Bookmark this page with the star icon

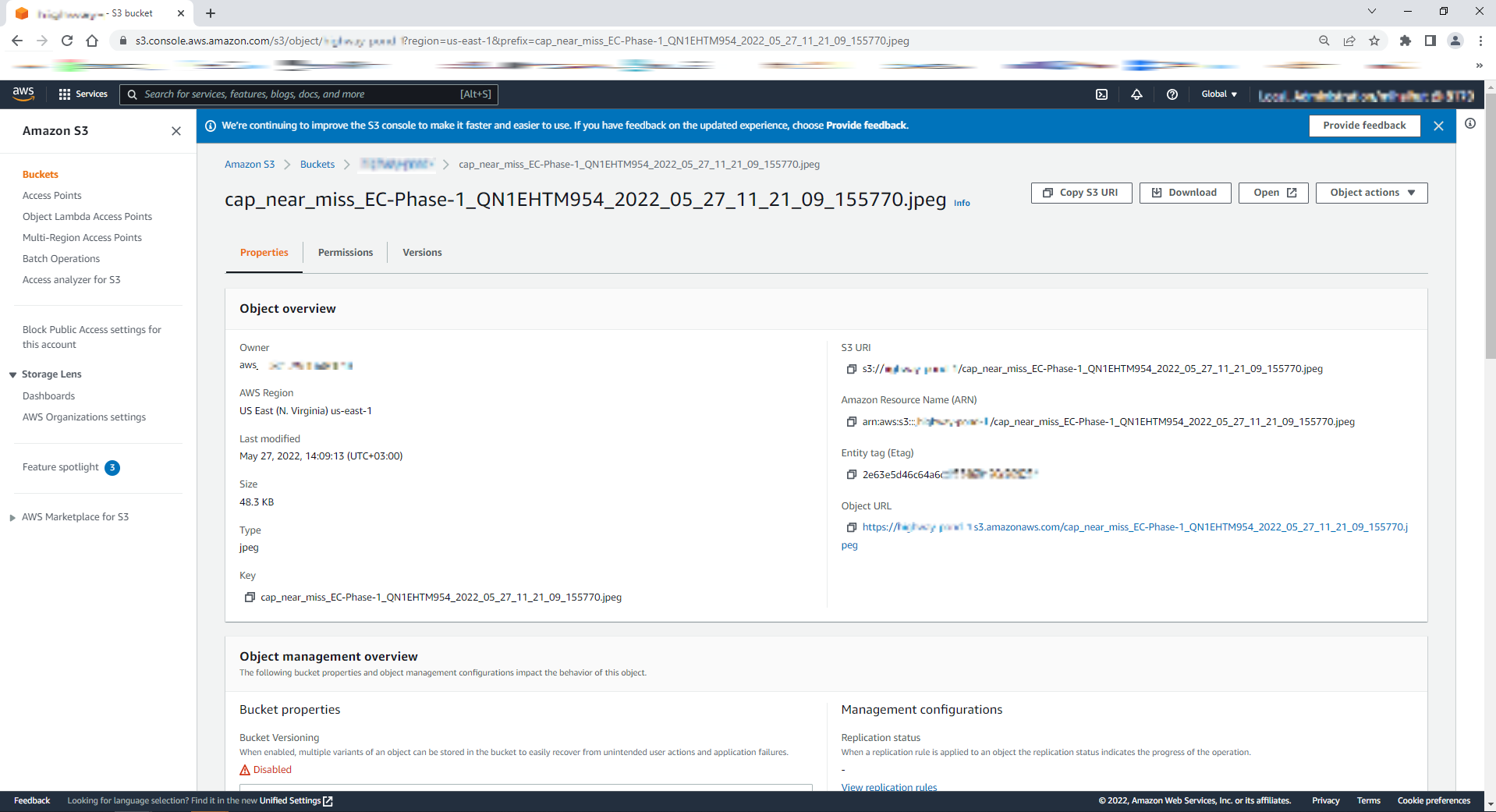click(1374, 41)
